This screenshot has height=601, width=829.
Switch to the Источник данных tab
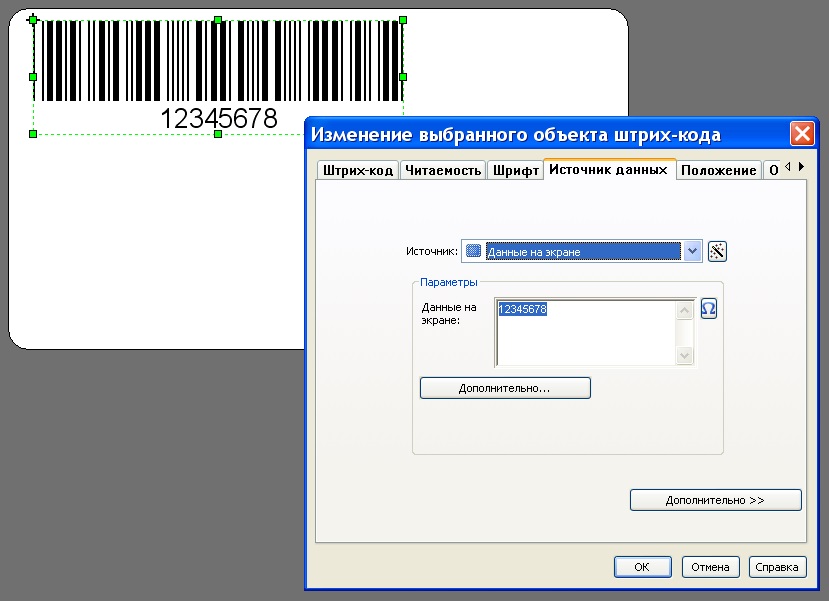[x=609, y=169]
